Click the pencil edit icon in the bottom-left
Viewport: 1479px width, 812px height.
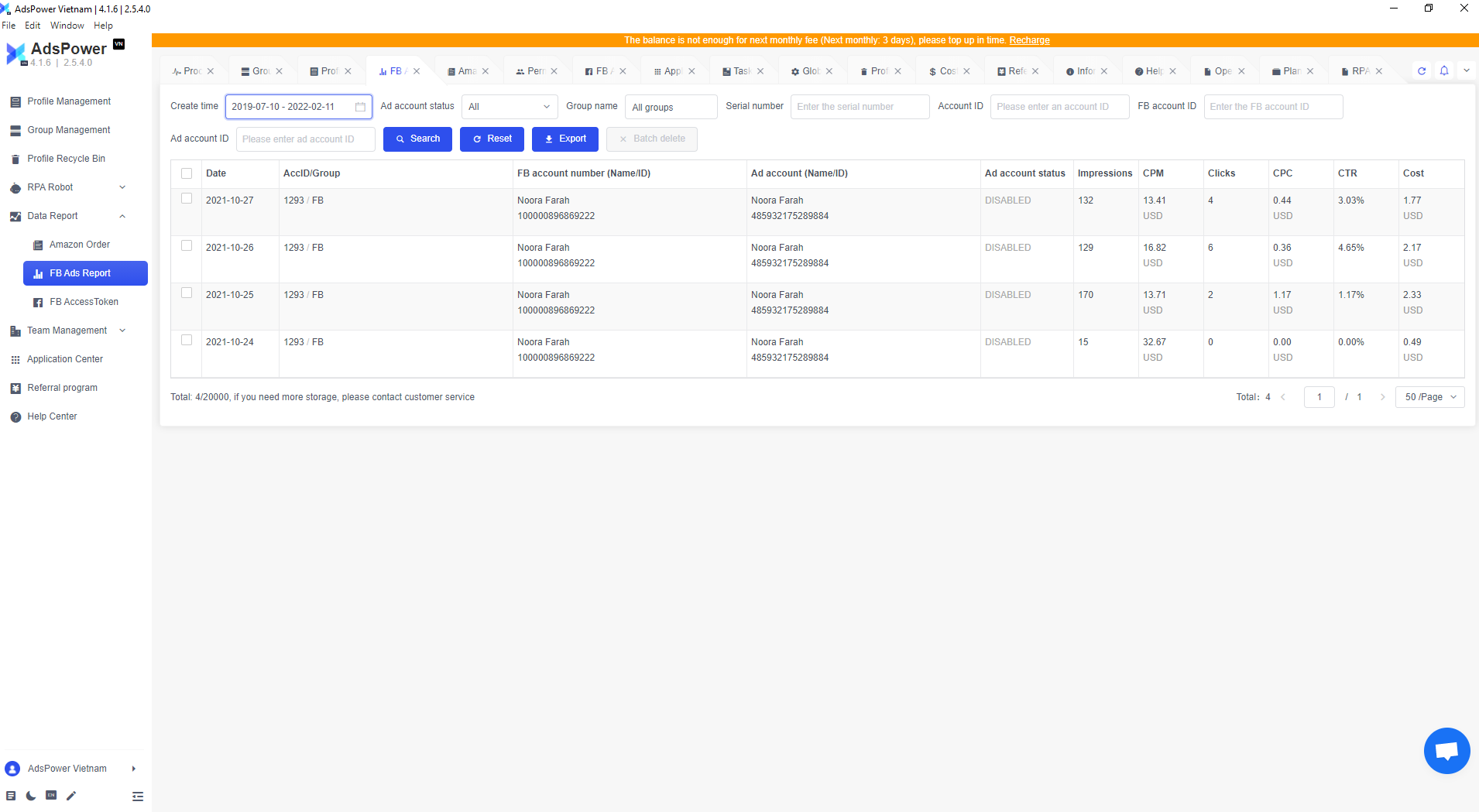71,796
